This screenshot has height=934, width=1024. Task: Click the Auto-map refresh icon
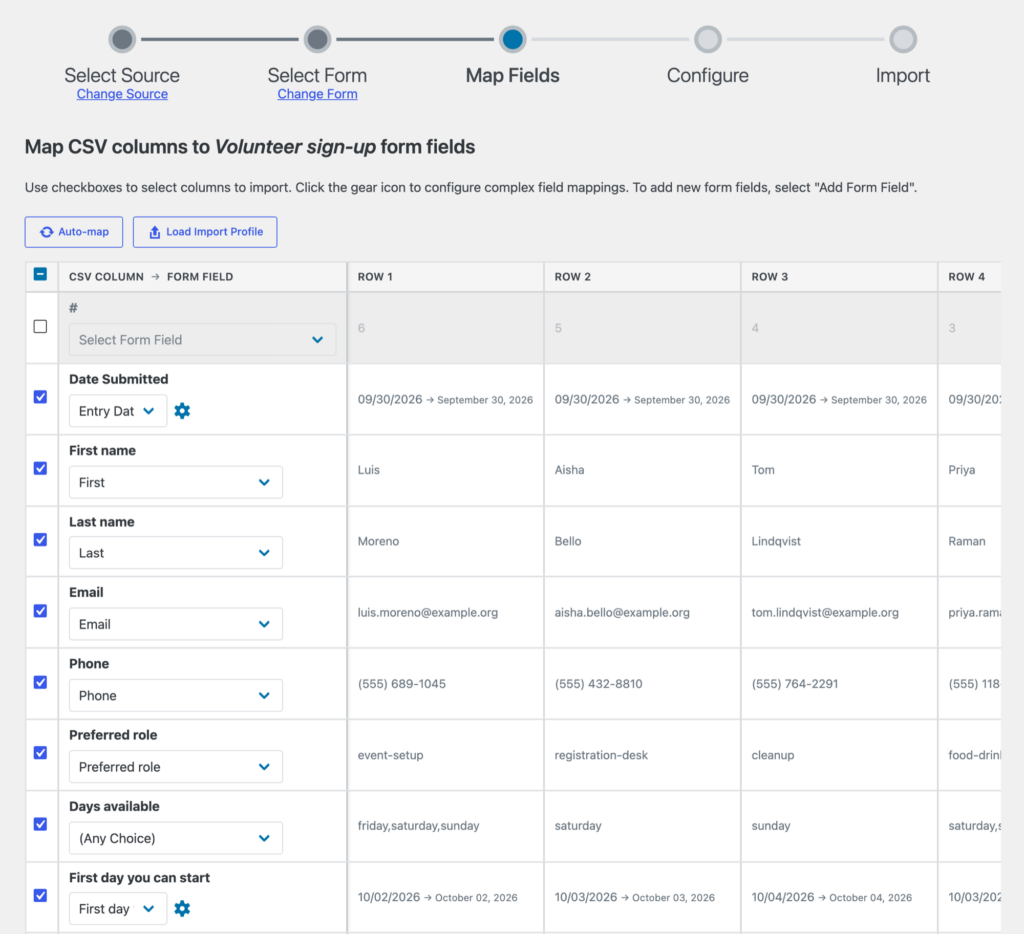46,232
